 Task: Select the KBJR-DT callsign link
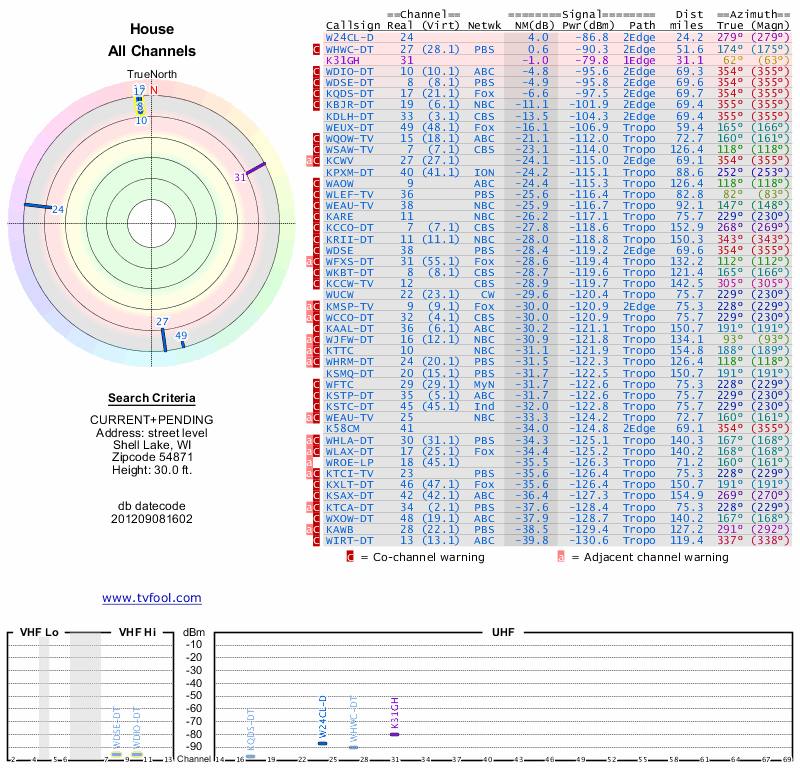pyautogui.click(x=349, y=105)
